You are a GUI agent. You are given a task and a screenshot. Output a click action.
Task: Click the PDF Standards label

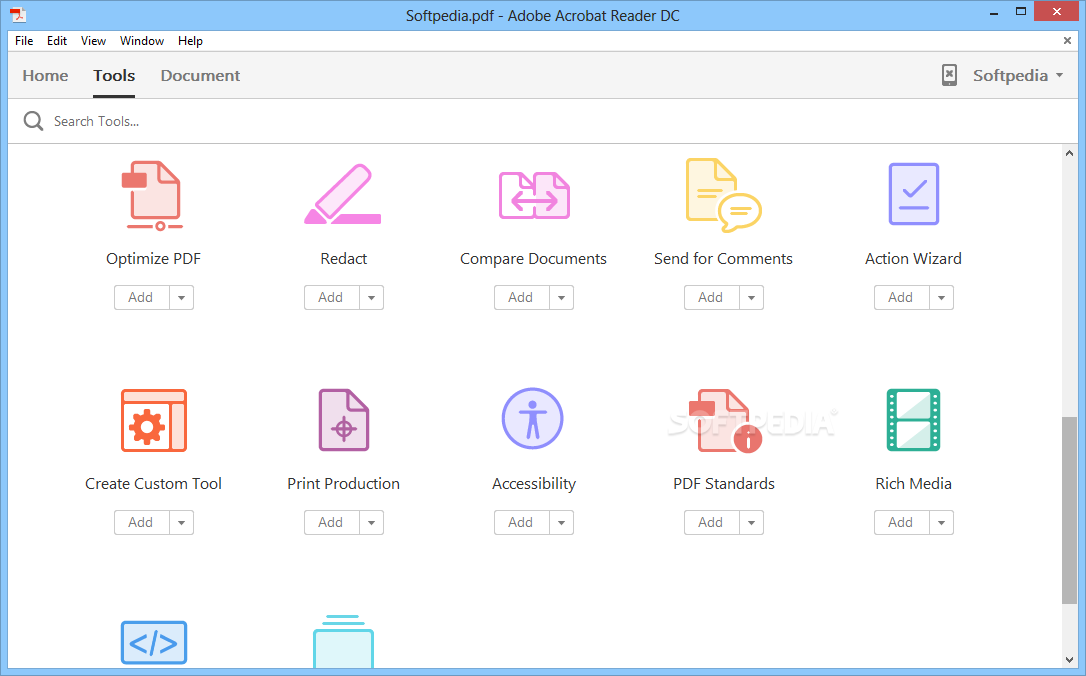coord(724,484)
